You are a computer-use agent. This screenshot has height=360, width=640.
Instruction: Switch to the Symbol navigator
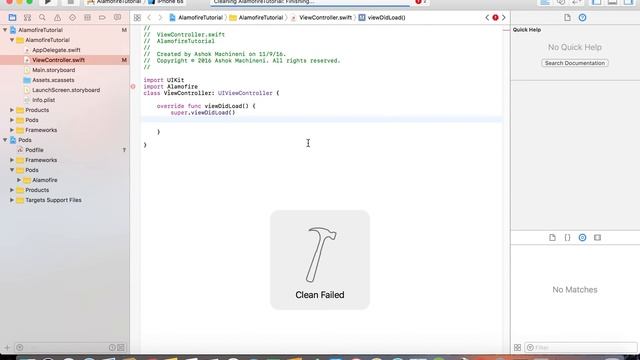pos(27,18)
